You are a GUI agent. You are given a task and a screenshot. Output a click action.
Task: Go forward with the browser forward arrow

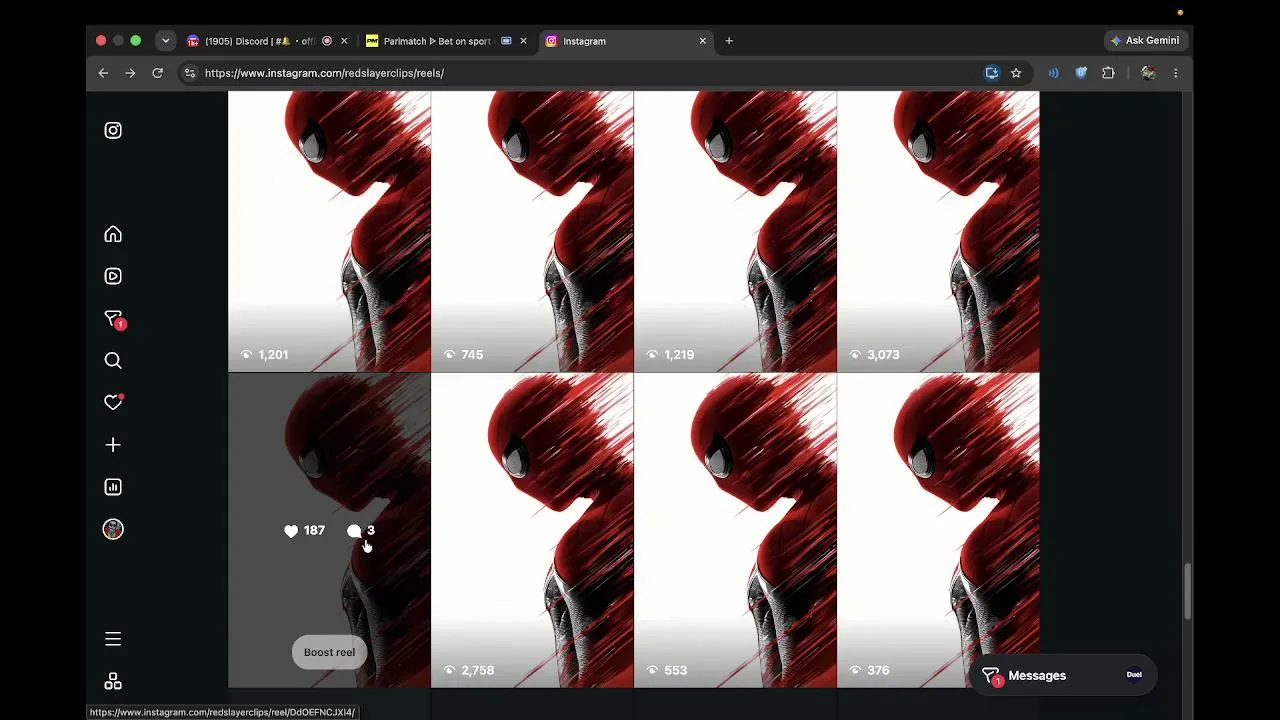coord(130,73)
